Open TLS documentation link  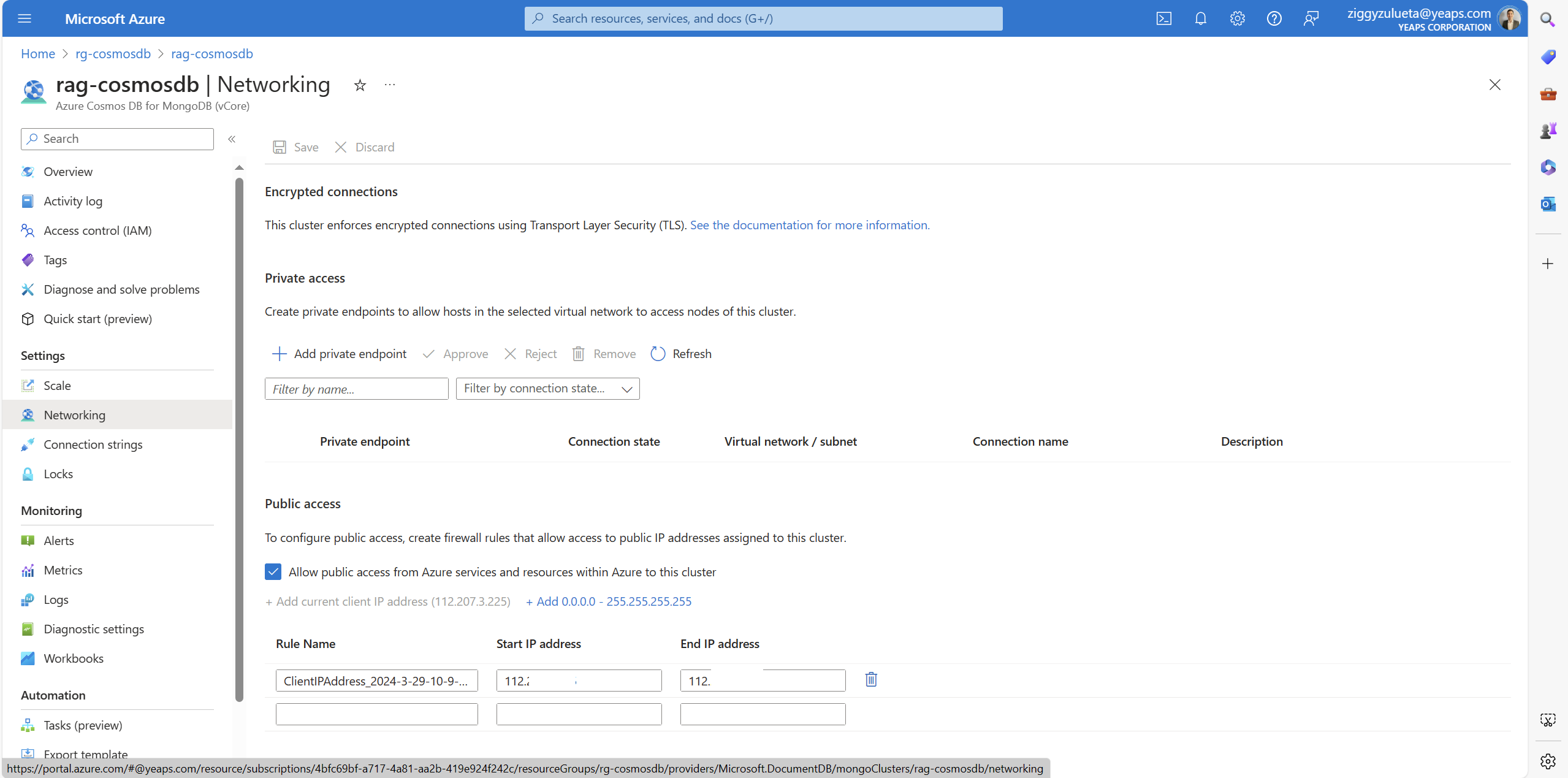point(809,225)
